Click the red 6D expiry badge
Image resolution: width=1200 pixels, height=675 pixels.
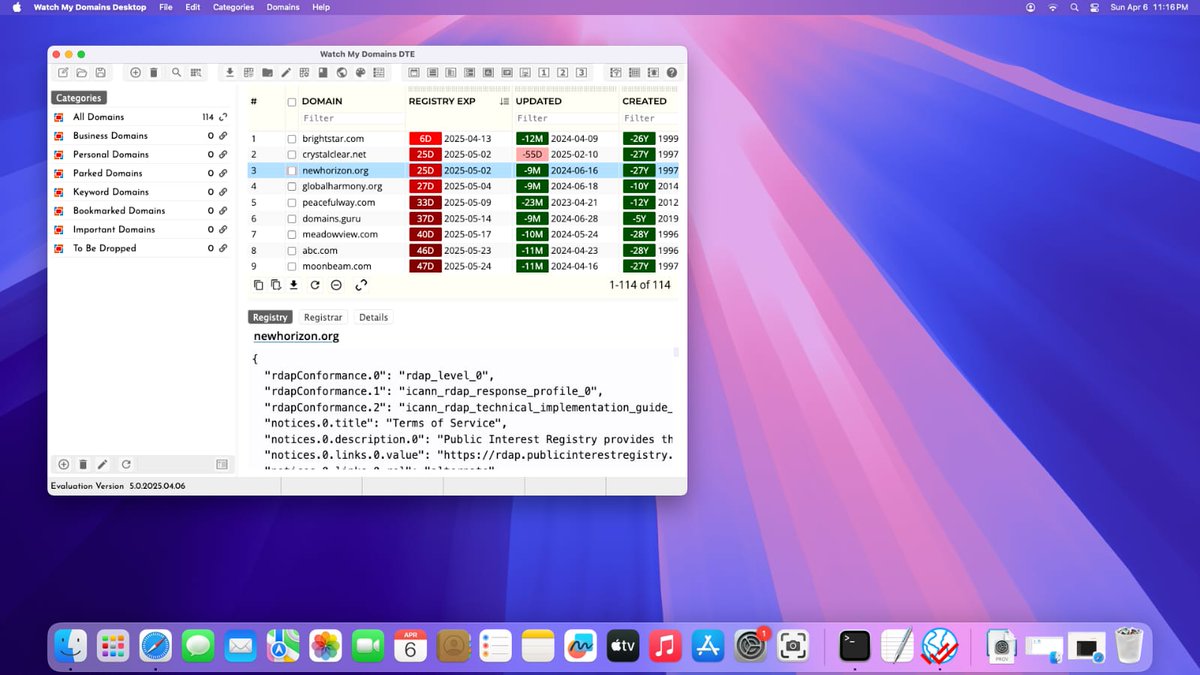coord(425,139)
